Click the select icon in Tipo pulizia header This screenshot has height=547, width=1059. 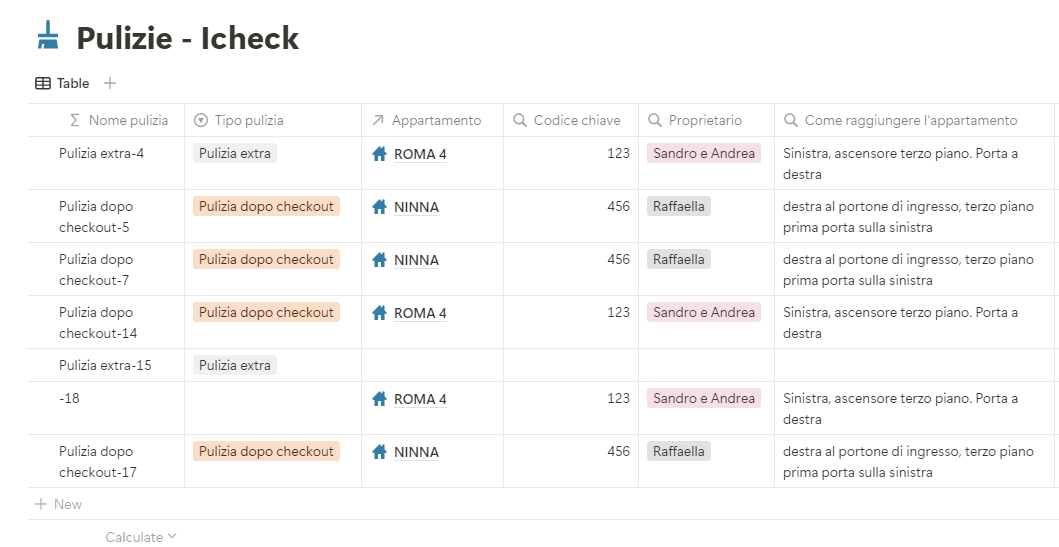(x=201, y=121)
